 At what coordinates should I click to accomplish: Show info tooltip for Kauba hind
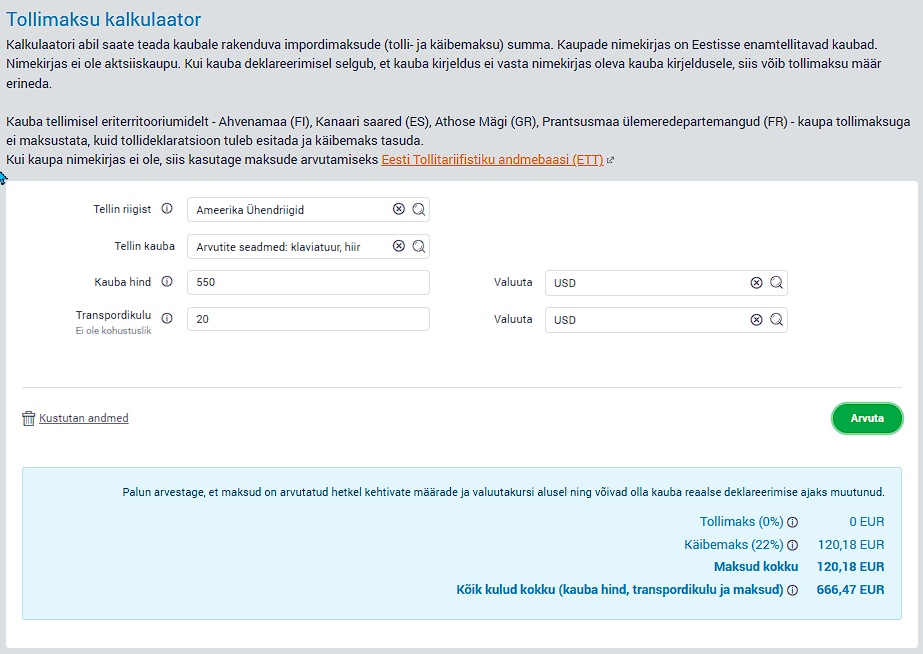coord(167,281)
